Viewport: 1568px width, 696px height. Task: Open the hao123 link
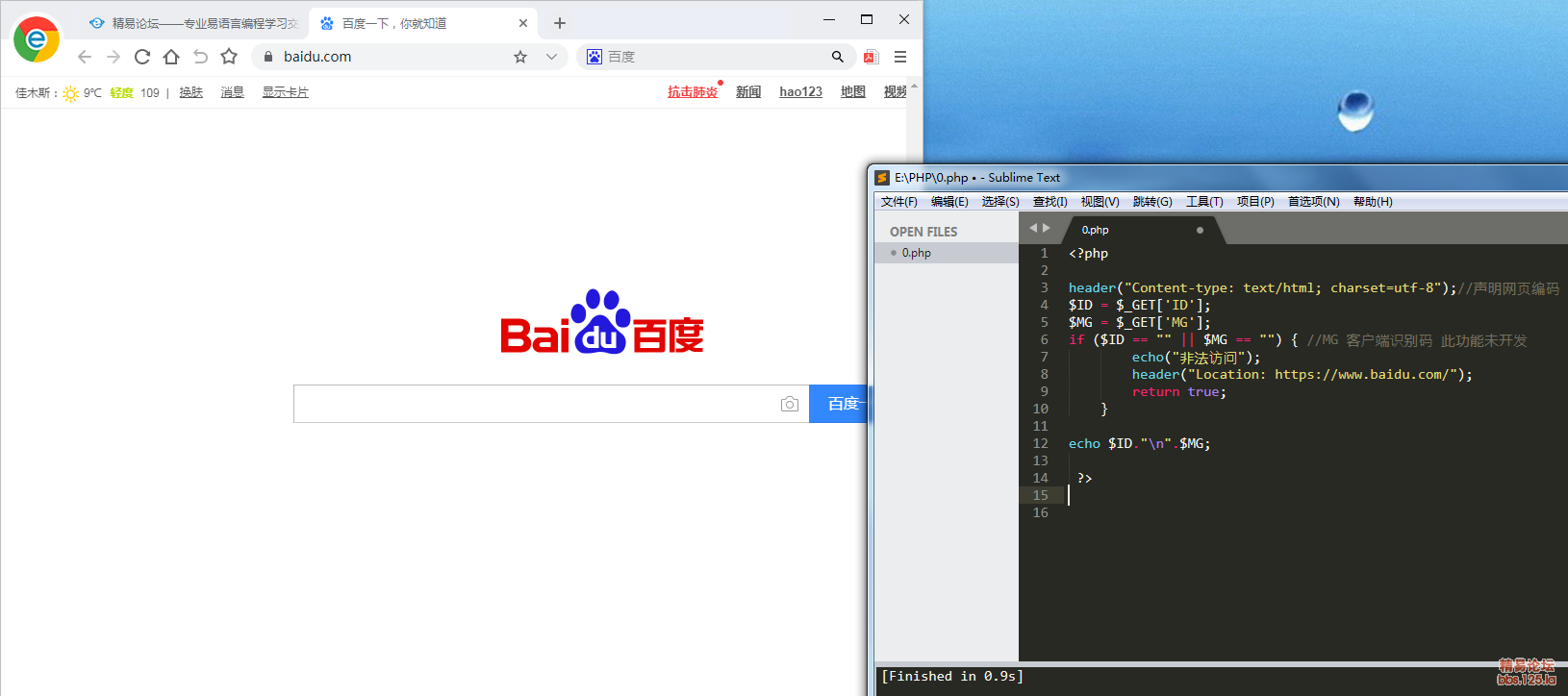[801, 92]
